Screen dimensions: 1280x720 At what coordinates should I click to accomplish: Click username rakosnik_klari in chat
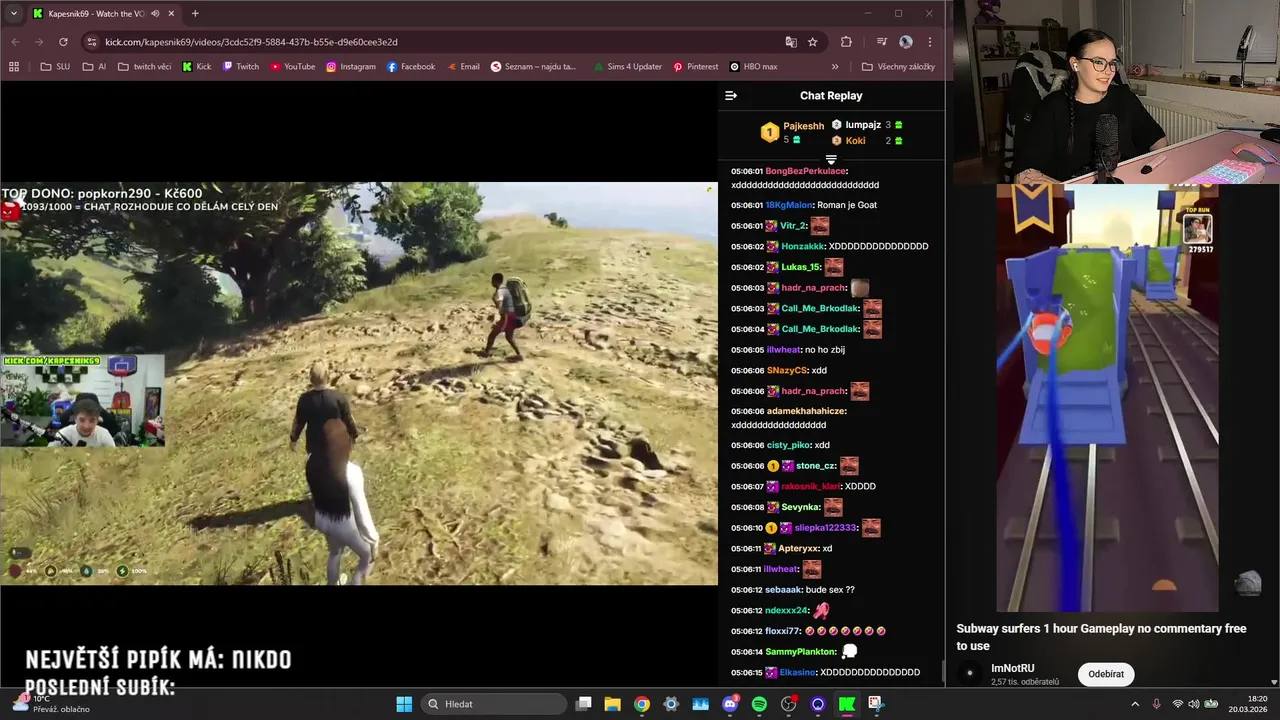coord(811,487)
